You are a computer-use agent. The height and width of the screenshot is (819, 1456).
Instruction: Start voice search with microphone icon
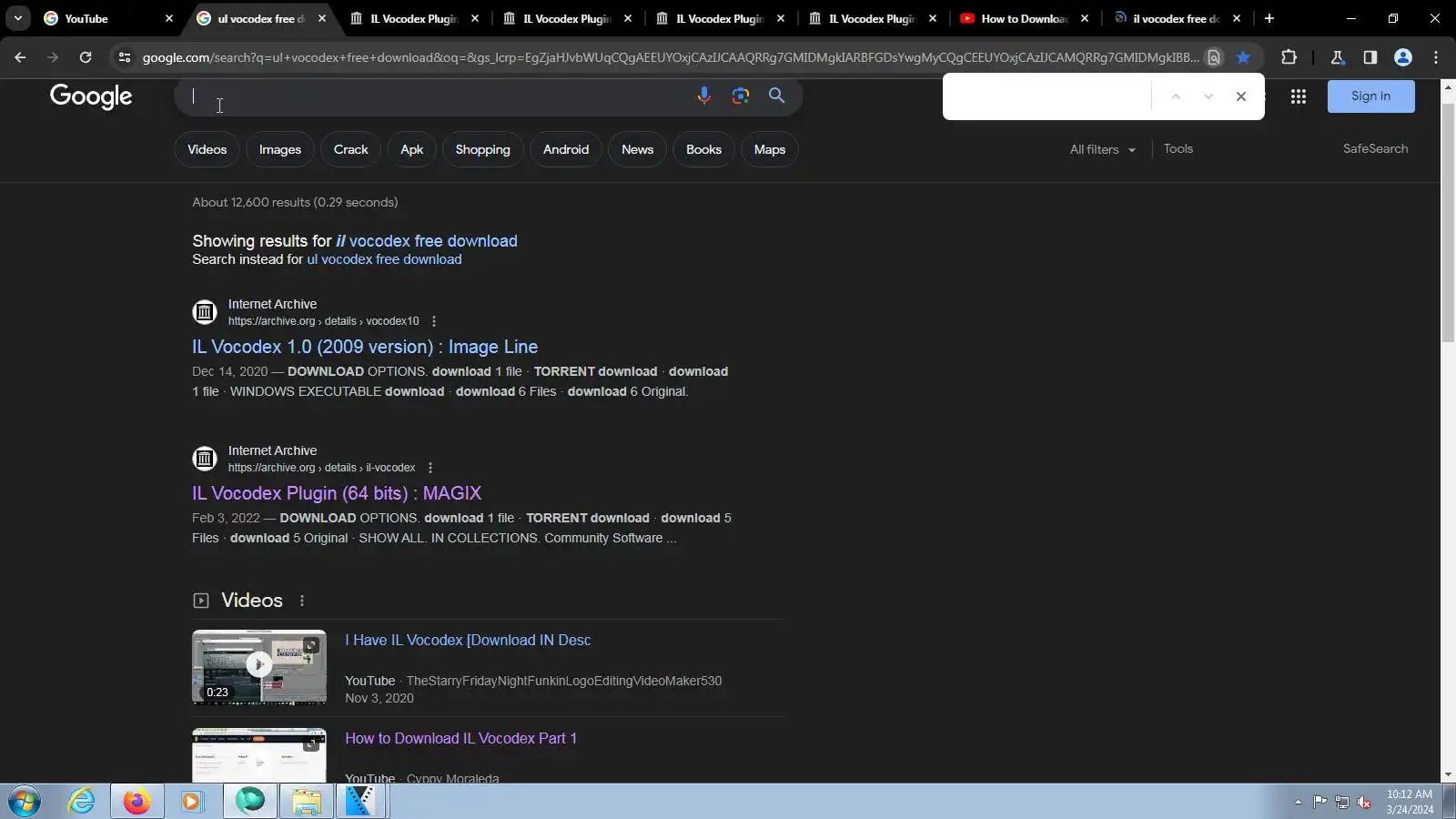pos(703,96)
